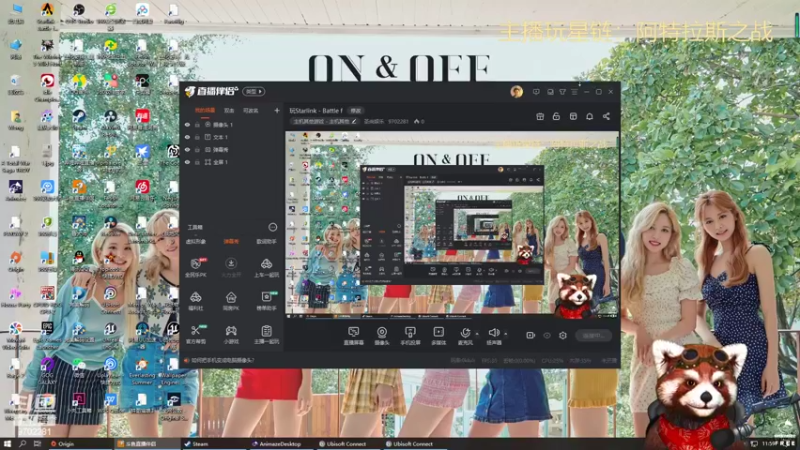Switch to the right-most toolbox tab

[266, 241]
